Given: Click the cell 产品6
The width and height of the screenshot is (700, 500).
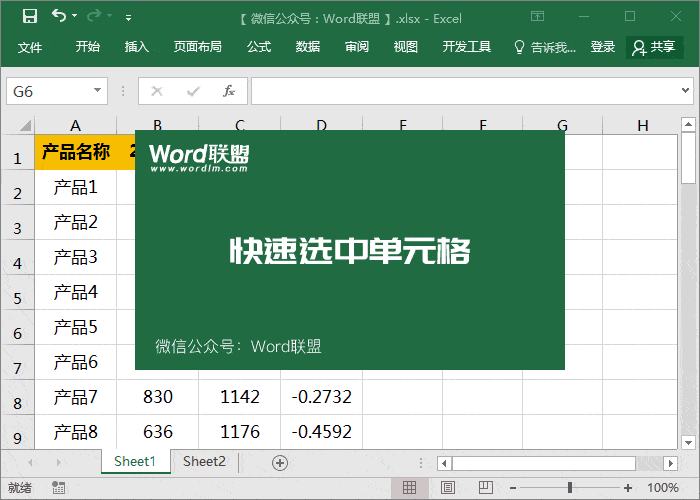Looking at the screenshot, I should pos(75,362).
